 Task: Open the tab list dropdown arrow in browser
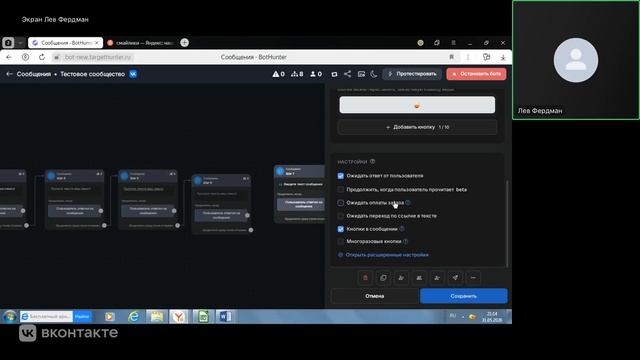(x=20, y=42)
